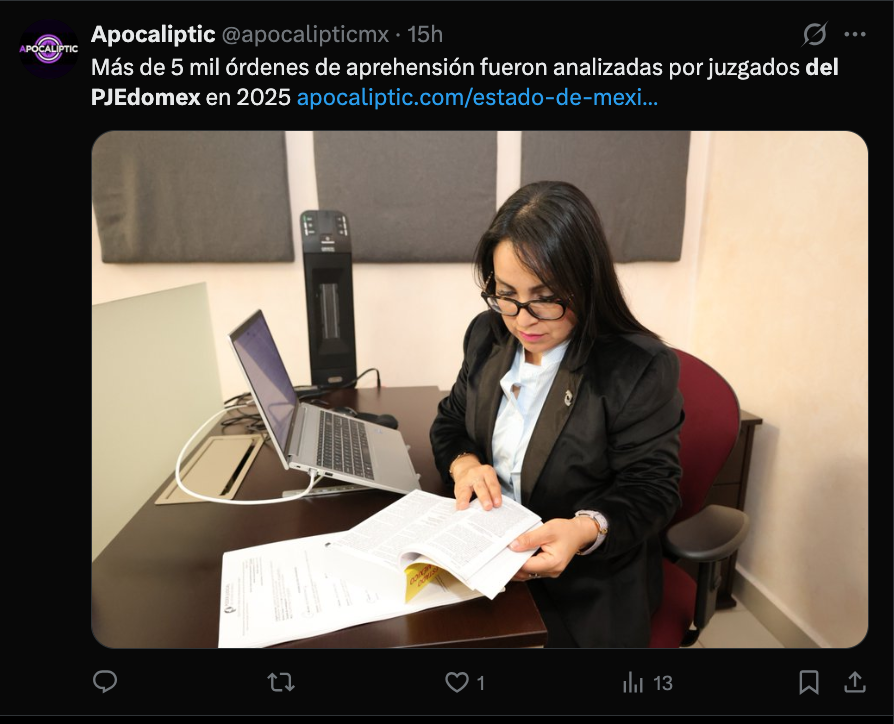
Task: Enlarge the photo of woman reading documents
Action: [x=479, y=389]
